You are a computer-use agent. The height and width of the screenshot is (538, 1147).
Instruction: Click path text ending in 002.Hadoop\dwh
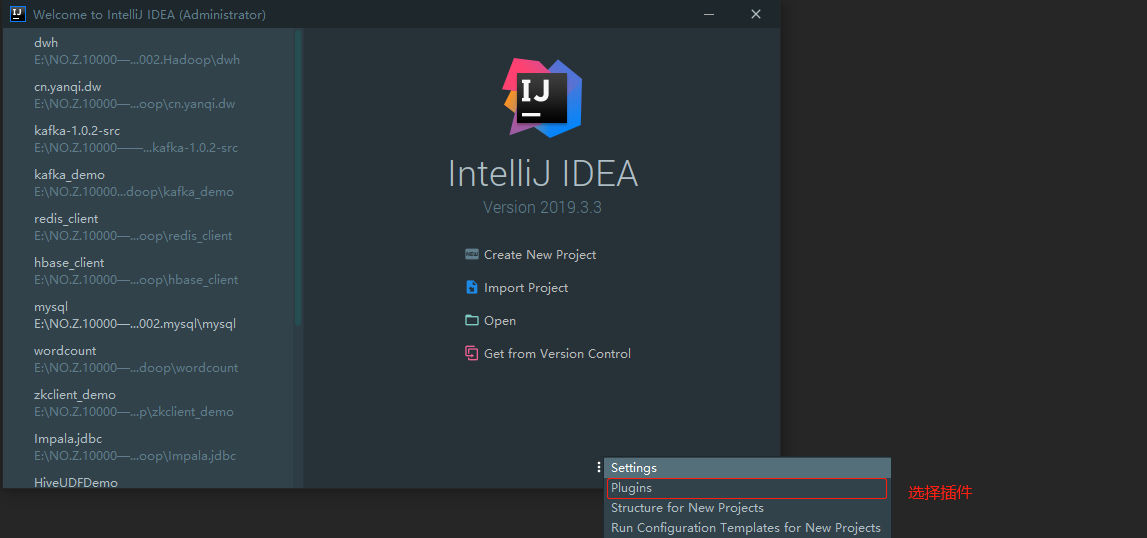click(x=137, y=60)
